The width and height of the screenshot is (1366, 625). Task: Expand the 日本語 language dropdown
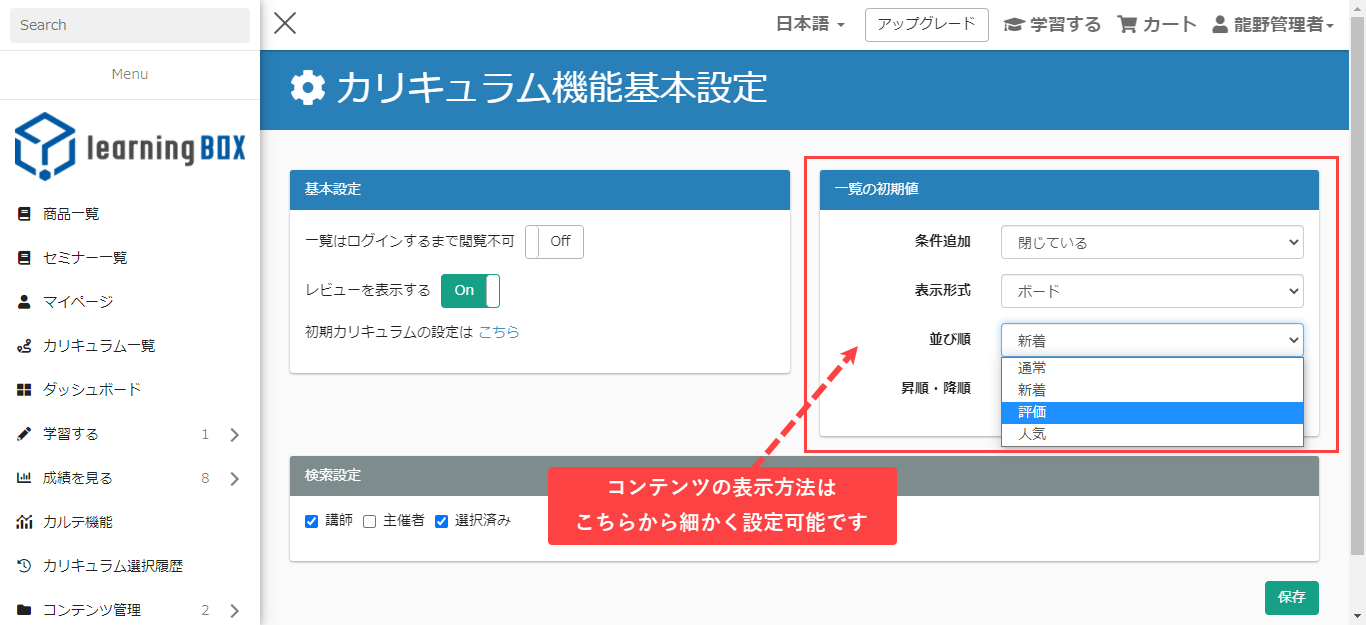[810, 25]
